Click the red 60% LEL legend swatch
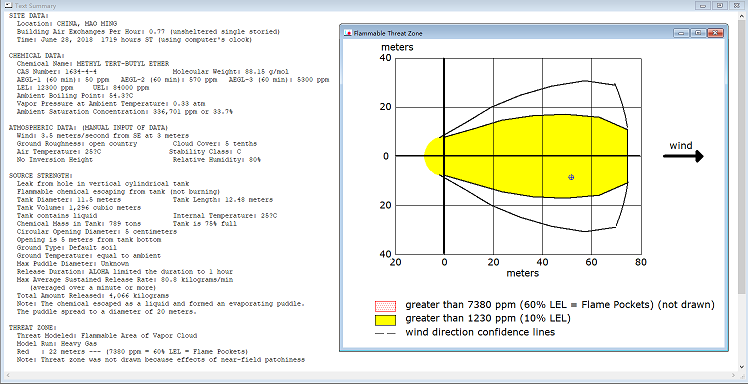Screen dimensions: 748x384 tap(385, 305)
